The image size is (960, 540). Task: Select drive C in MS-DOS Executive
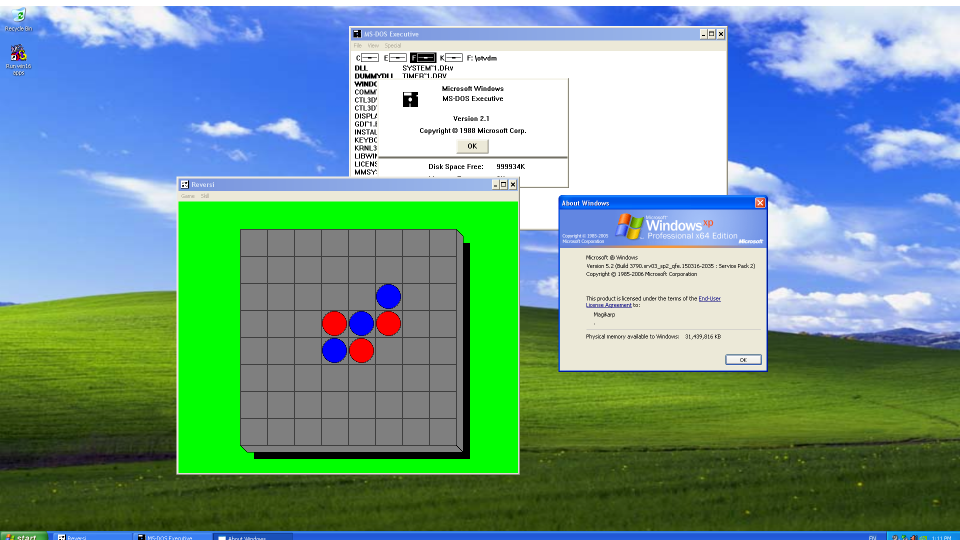tap(367, 58)
